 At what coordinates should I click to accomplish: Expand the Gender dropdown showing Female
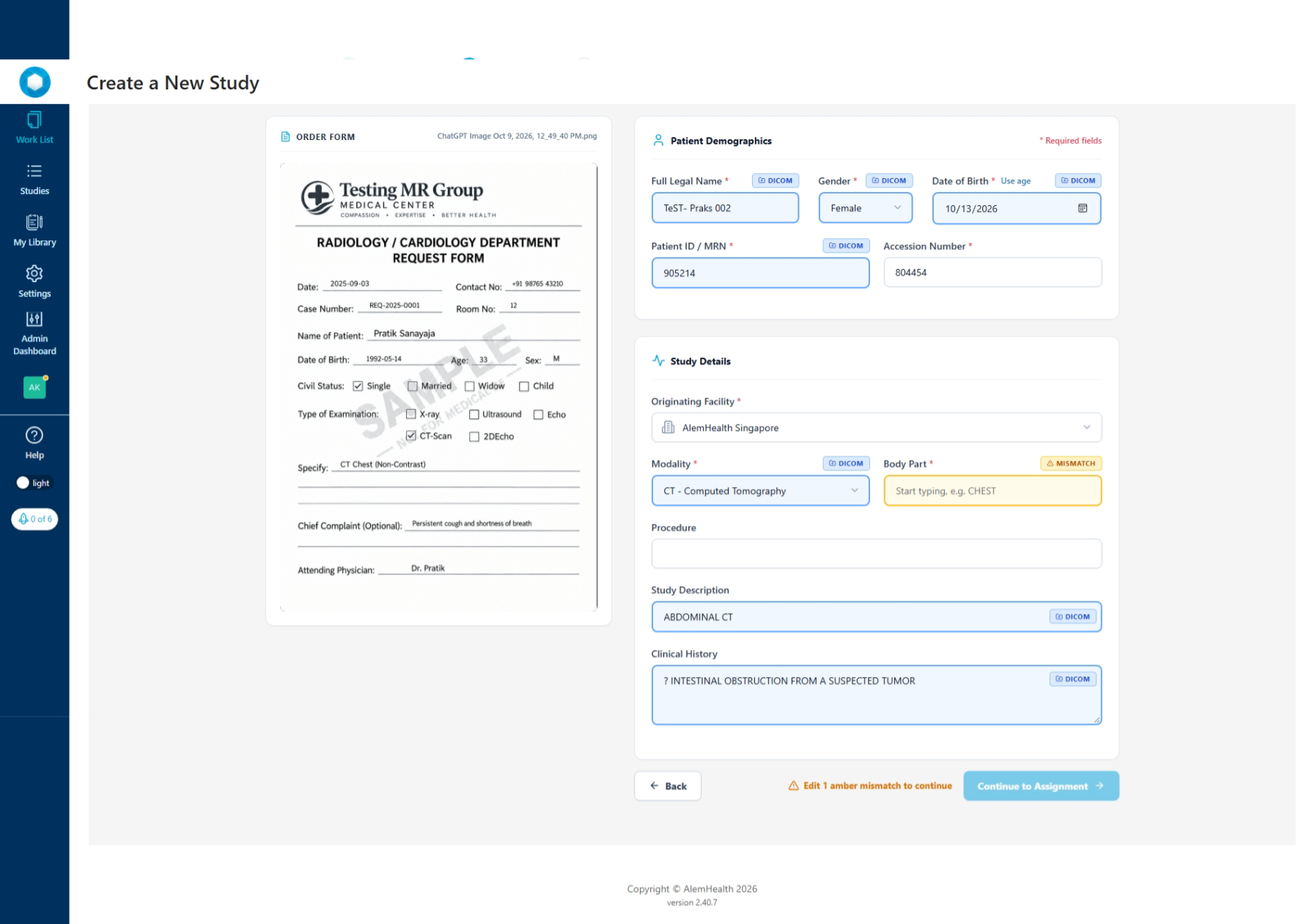click(865, 208)
